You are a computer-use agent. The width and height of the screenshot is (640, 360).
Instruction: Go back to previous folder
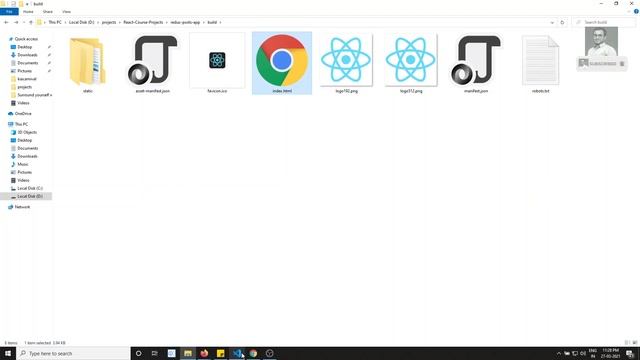[x=6, y=22]
